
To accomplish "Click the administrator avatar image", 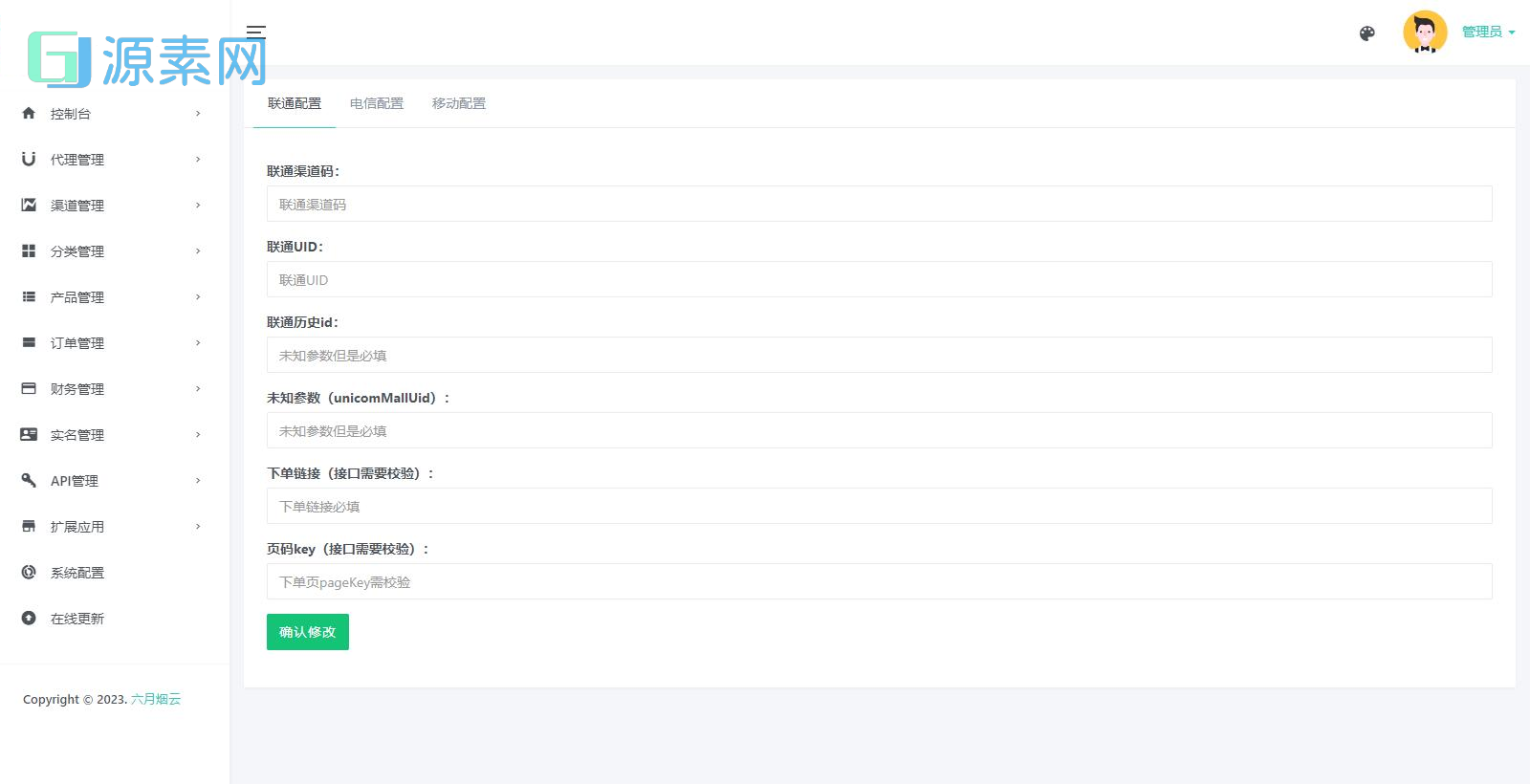I will pos(1425,33).
